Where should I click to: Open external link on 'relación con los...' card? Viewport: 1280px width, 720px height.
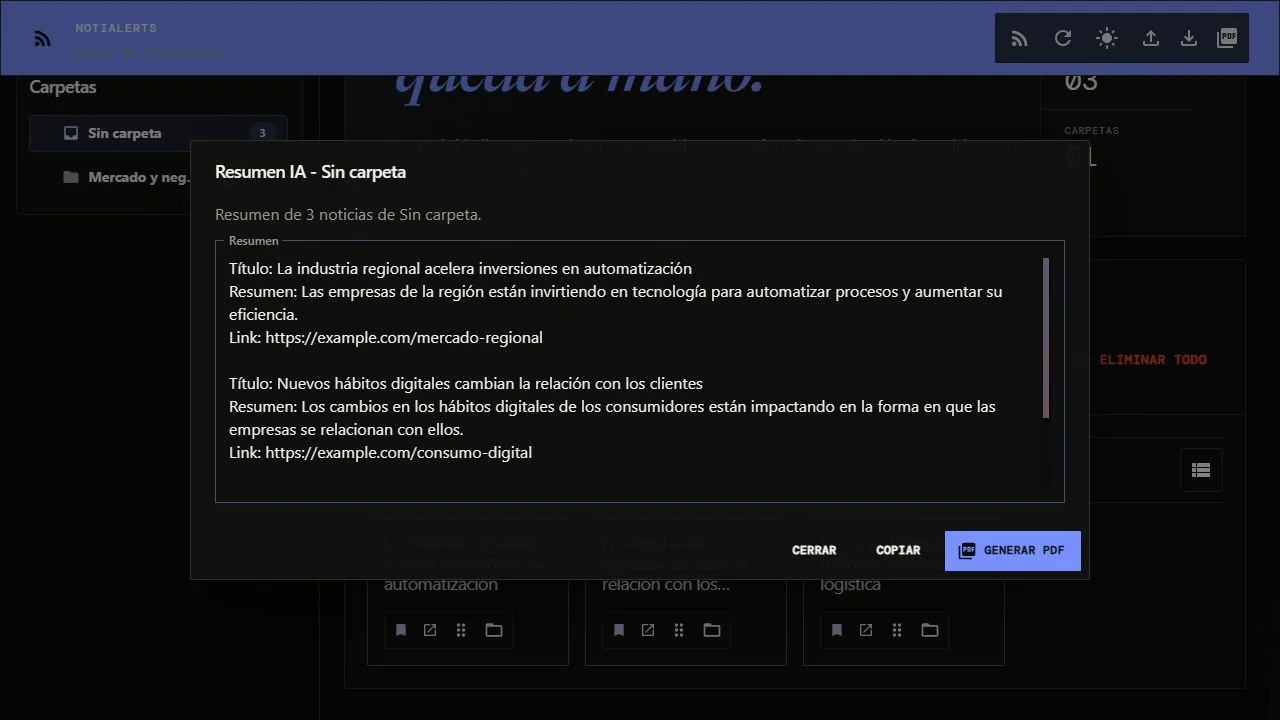[x=648, y=630]
